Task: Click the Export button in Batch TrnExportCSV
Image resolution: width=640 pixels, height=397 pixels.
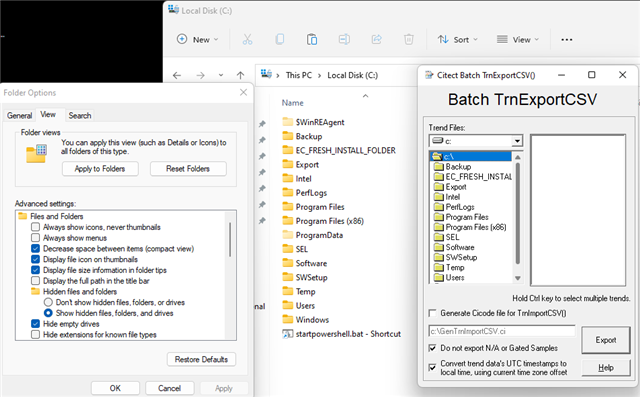Action: tap(606, 340)
